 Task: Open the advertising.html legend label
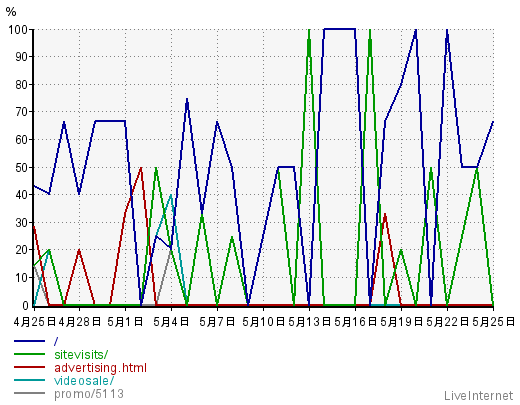click(x=100, y=368)
